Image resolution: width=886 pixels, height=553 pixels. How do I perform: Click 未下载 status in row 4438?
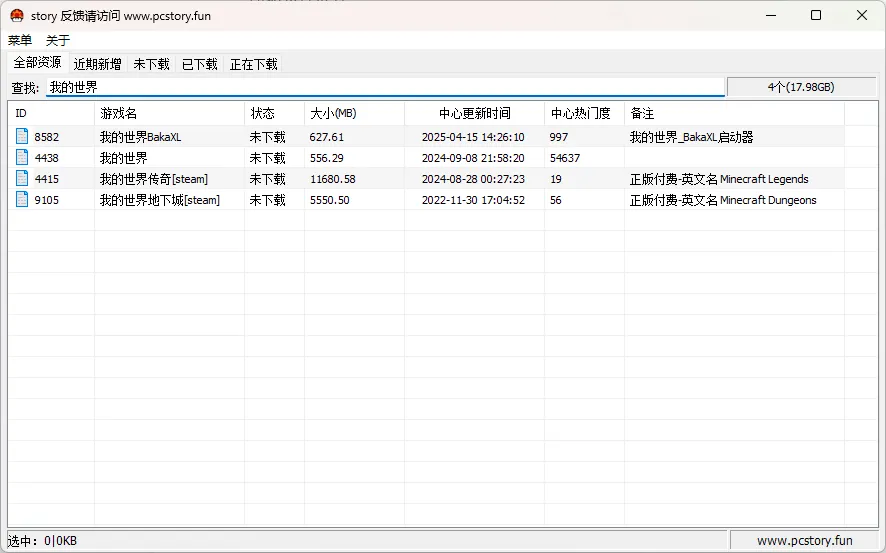point(267,158)
